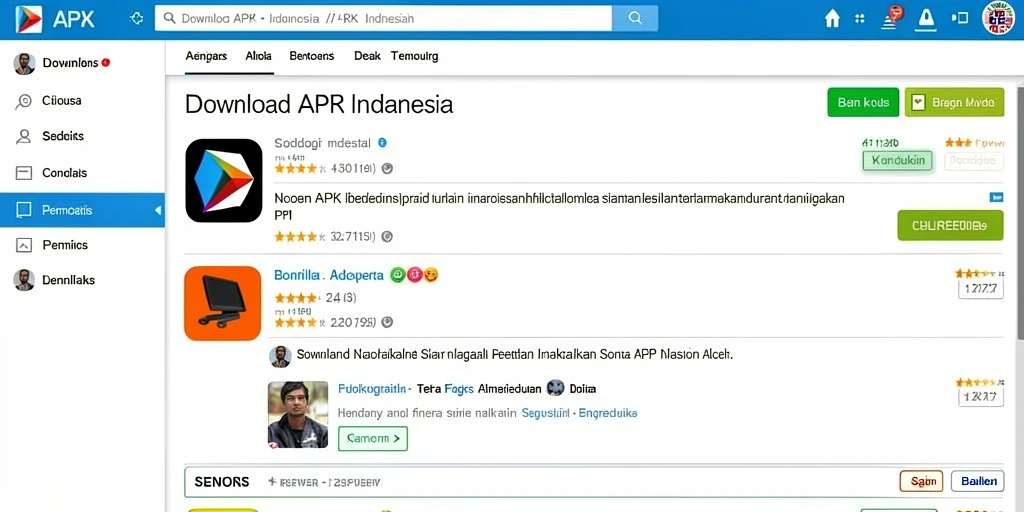Click the rating box in Bonrilla row
This screenshot has width=1024, height=512.
pos(981,289)
